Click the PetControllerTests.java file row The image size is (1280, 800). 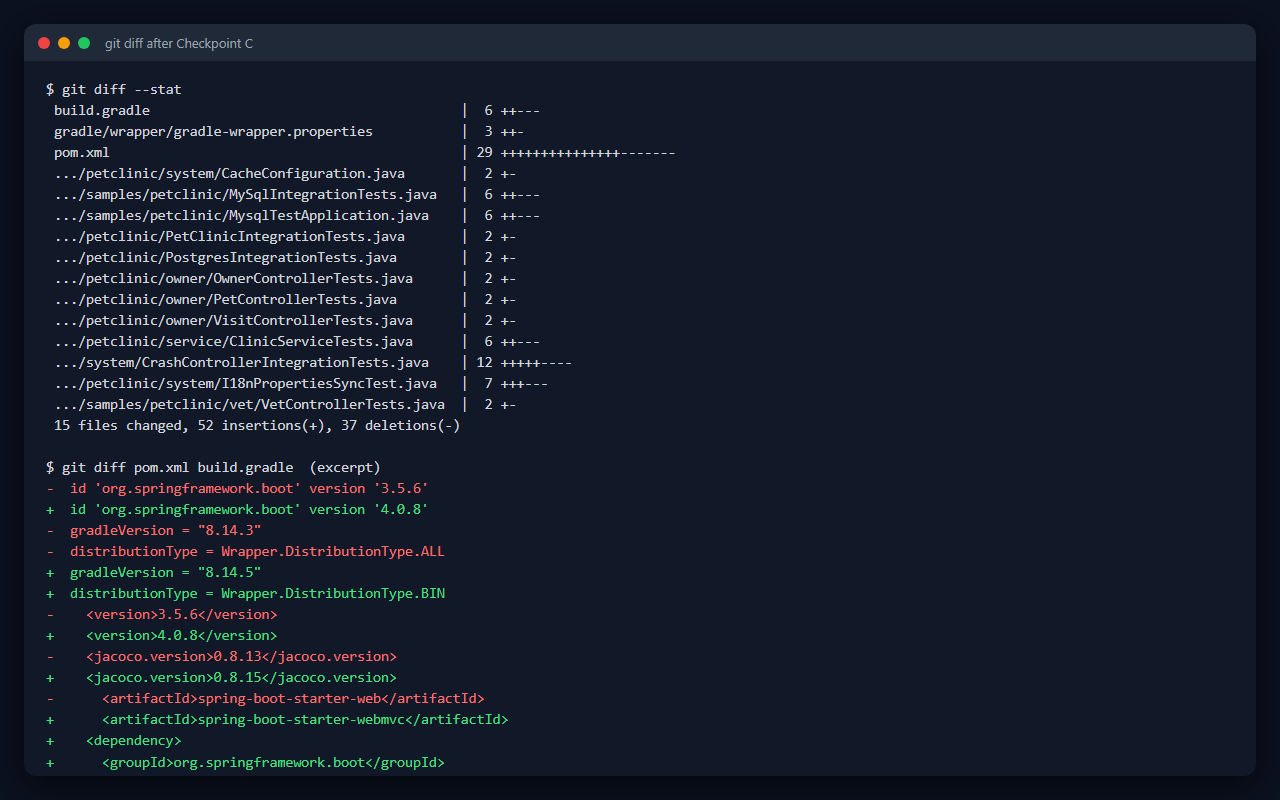[x=285, y=299]
